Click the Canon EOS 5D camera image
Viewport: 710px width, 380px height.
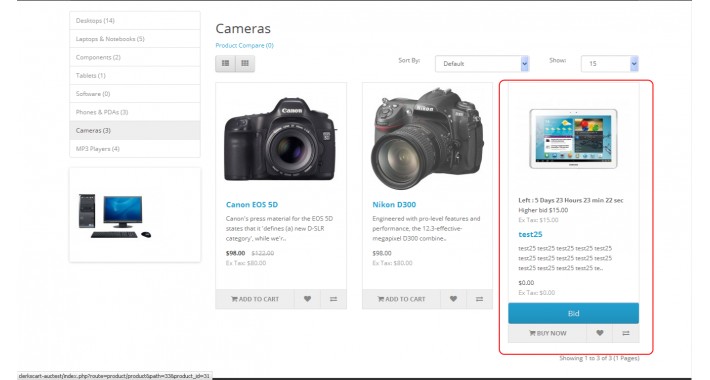tap(281, 139)
